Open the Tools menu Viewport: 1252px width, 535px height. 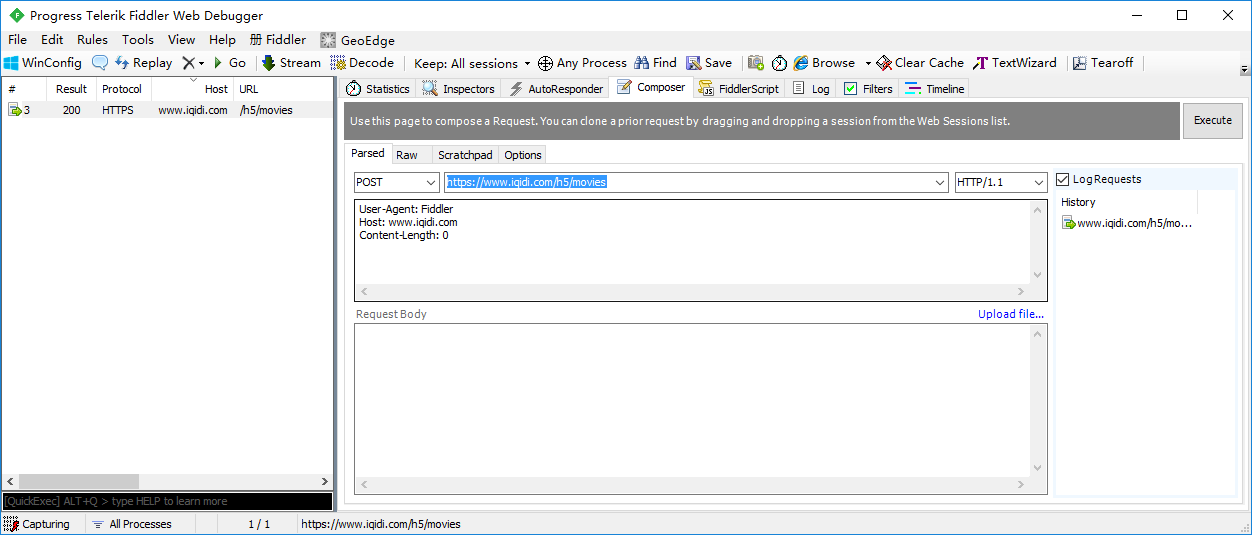tap(138, 40)
